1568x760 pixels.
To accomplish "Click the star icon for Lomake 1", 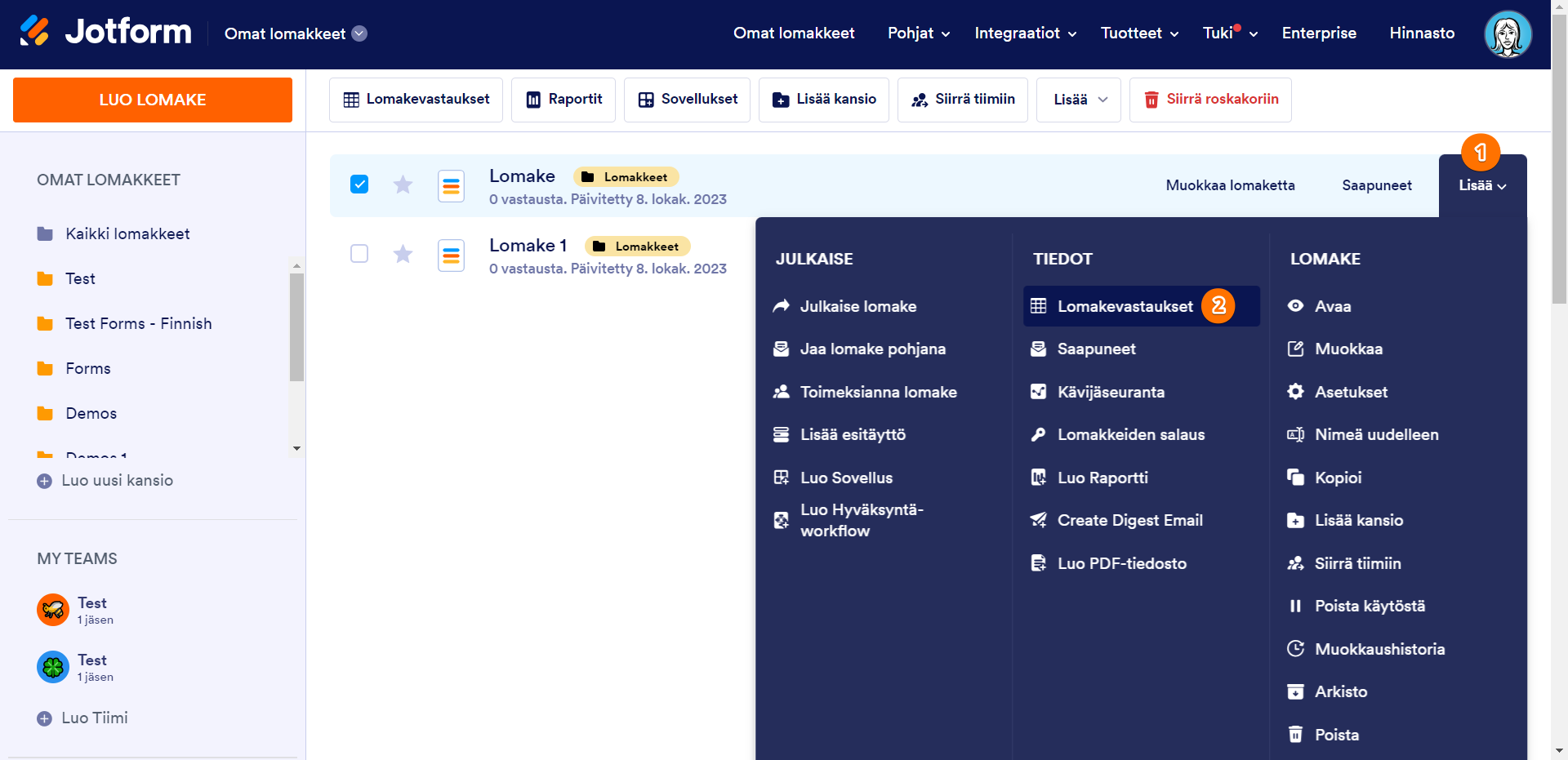I will click(x=403, y=254).
